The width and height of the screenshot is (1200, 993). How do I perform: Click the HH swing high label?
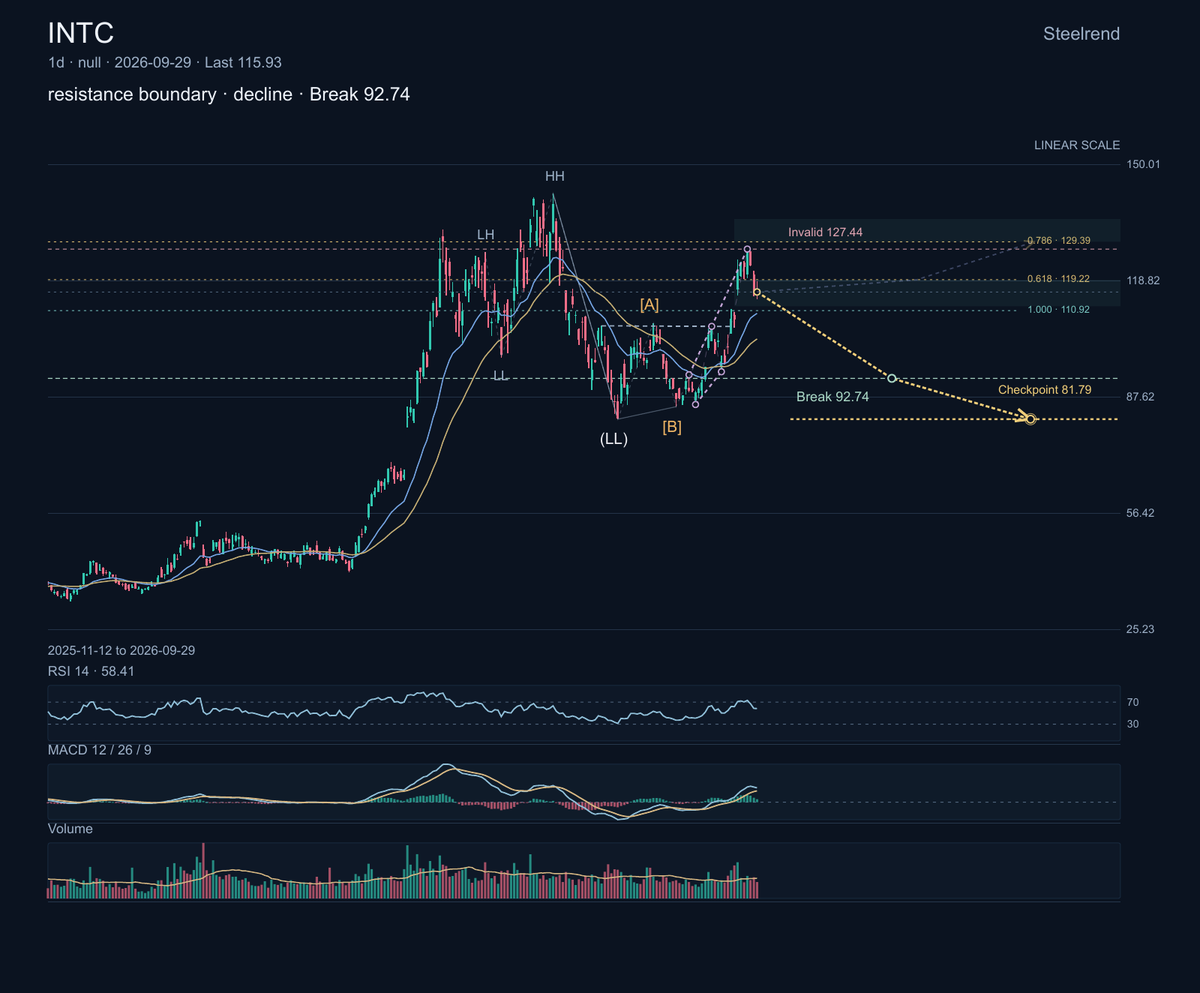click(x=555, y=176)
